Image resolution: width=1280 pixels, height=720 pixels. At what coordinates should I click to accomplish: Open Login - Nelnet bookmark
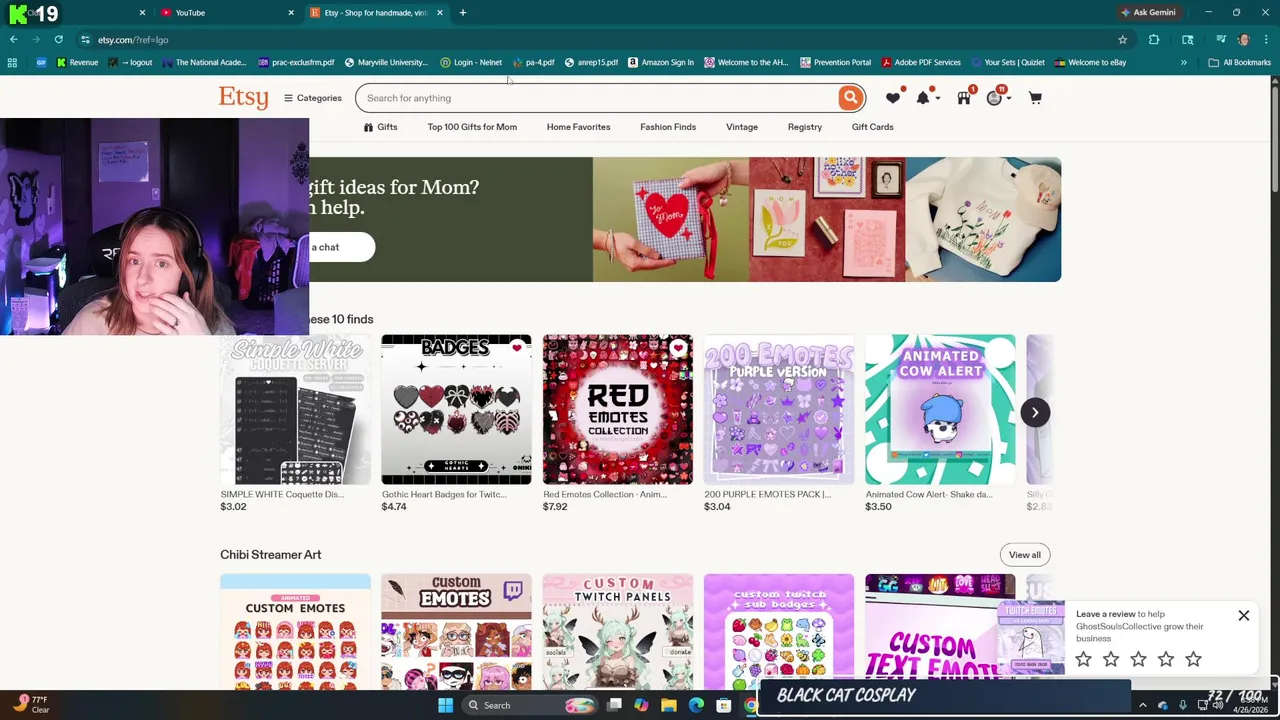pos(471,62)
